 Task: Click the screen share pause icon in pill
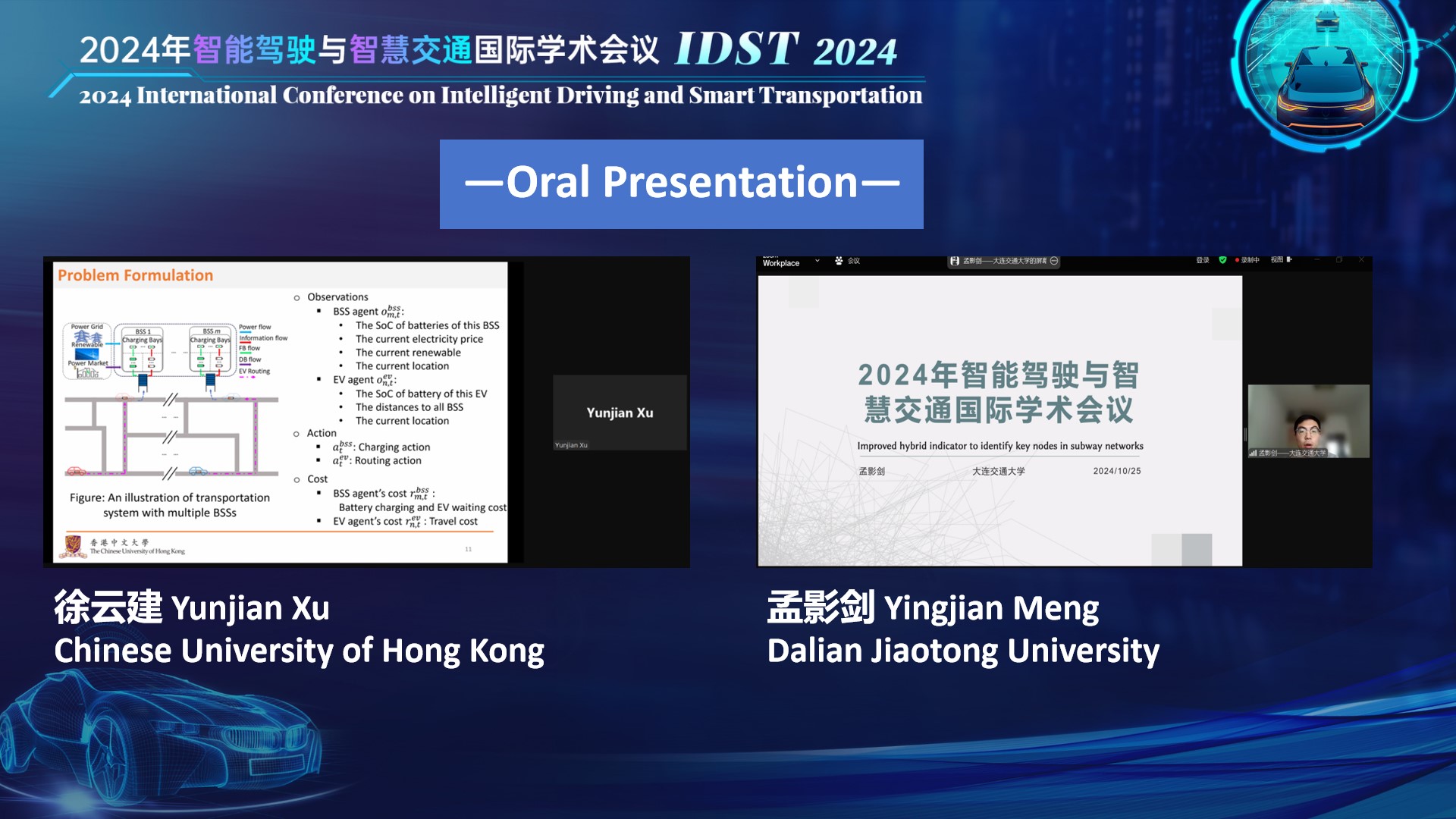955,261
